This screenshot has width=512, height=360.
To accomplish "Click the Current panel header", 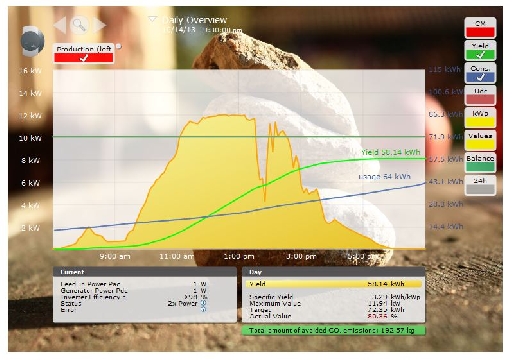I will [x=145, y=272].
